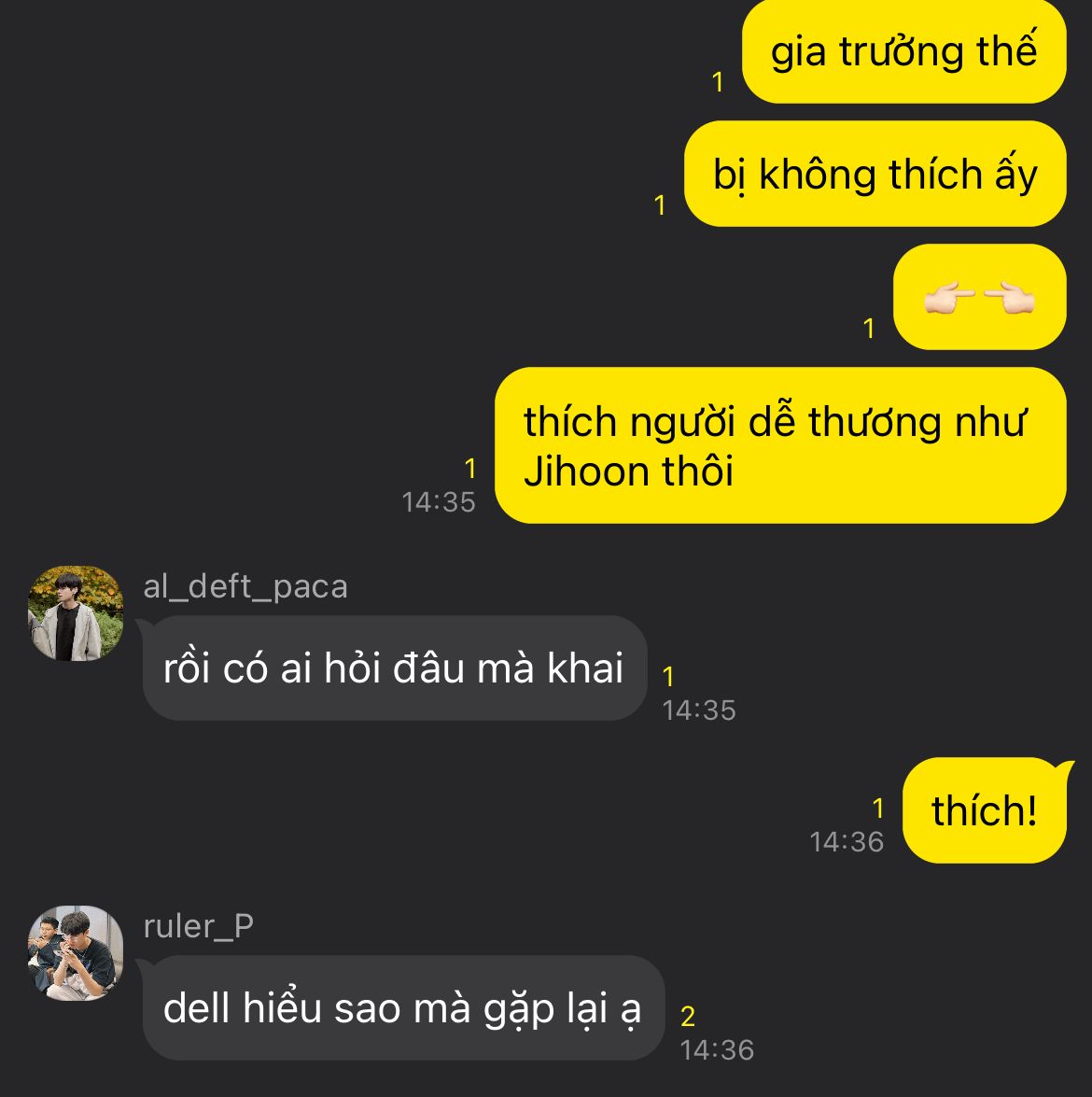
Task: Select the 'gia trưởng thế' message bubble
Action: (903, 51)
